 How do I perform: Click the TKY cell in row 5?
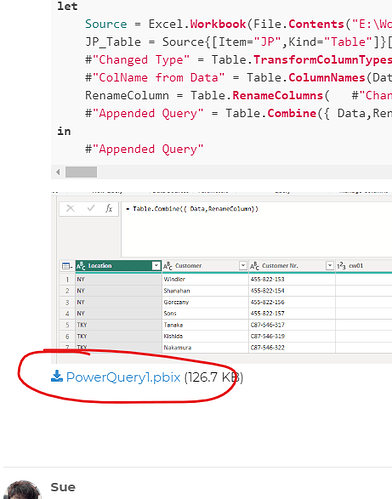[118, 325]
